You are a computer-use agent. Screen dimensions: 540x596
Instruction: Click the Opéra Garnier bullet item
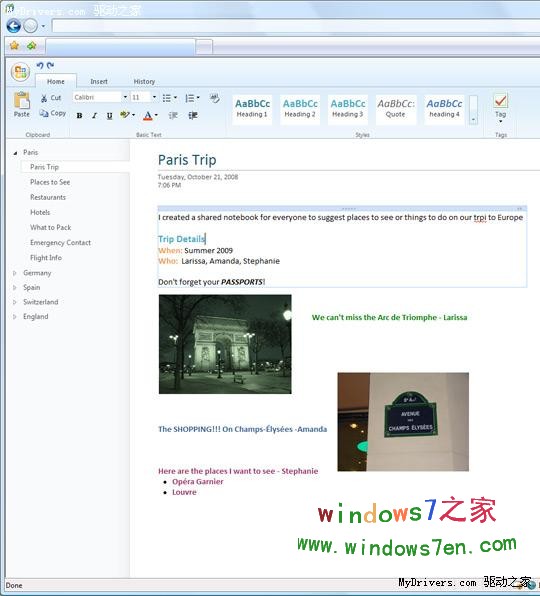[x=198, y=482]
